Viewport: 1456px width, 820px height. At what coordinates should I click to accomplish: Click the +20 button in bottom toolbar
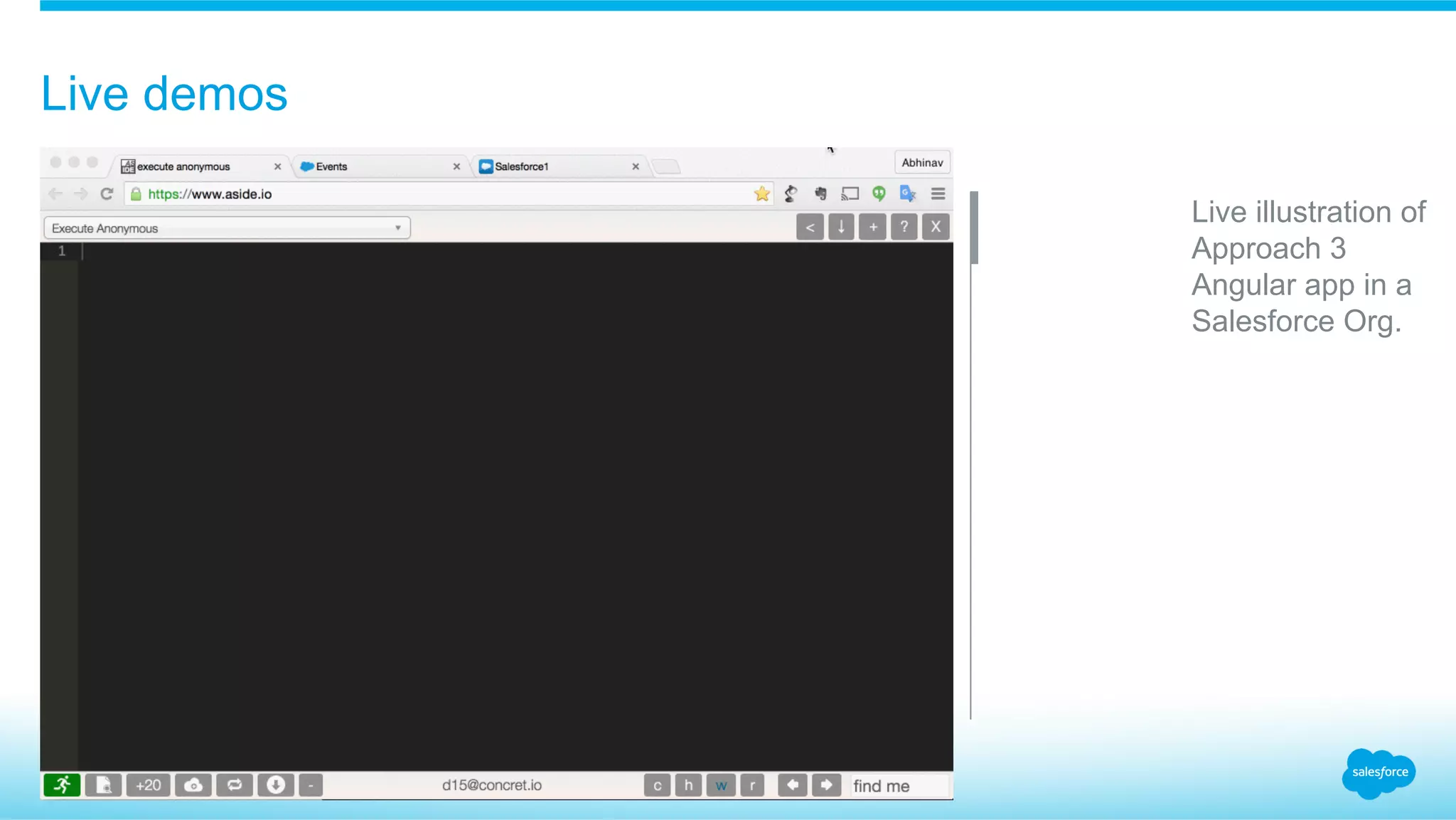click(149, 785)
